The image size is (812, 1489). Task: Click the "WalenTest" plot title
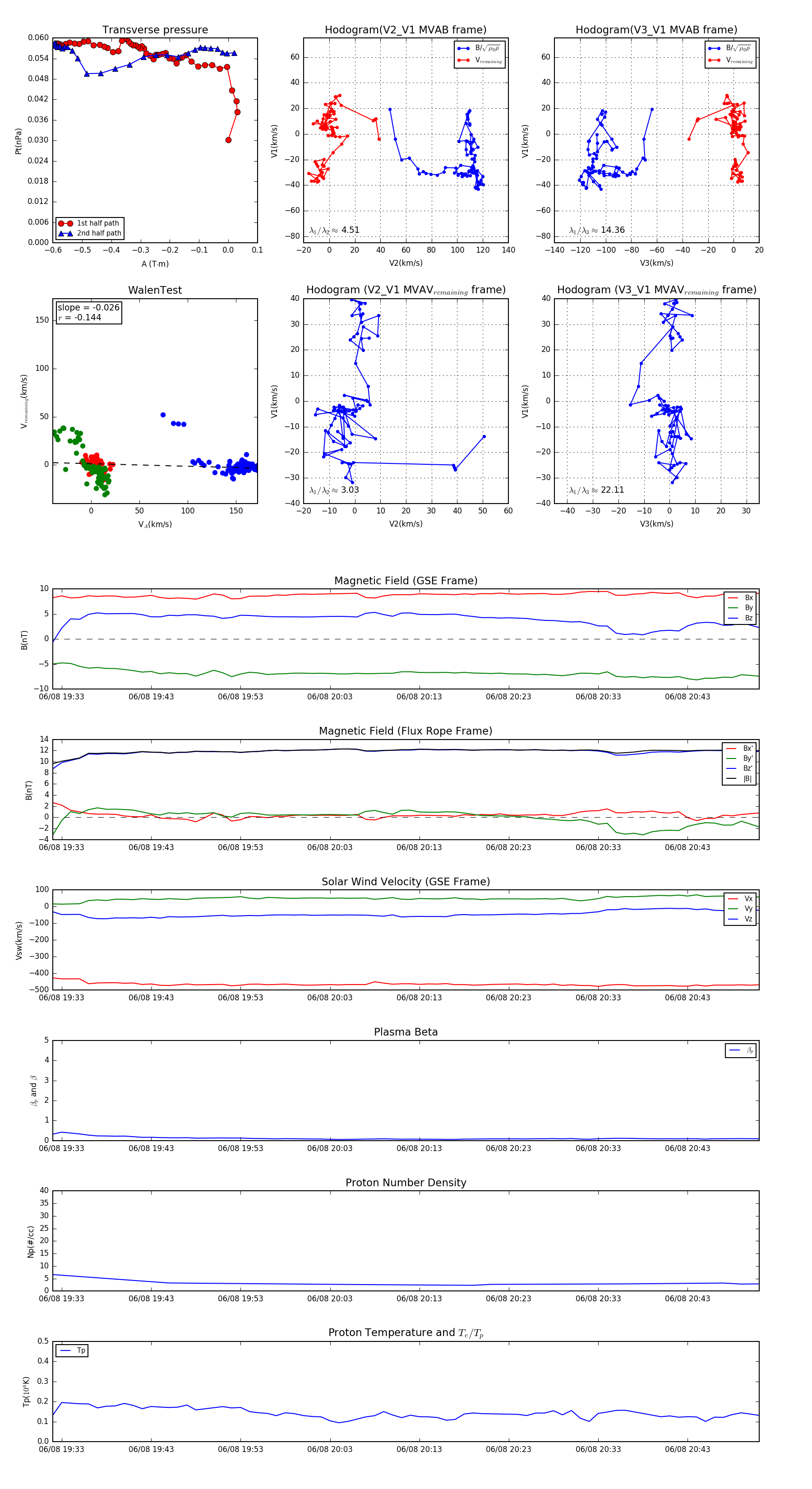pyautogui.click(x=155, y=290)
